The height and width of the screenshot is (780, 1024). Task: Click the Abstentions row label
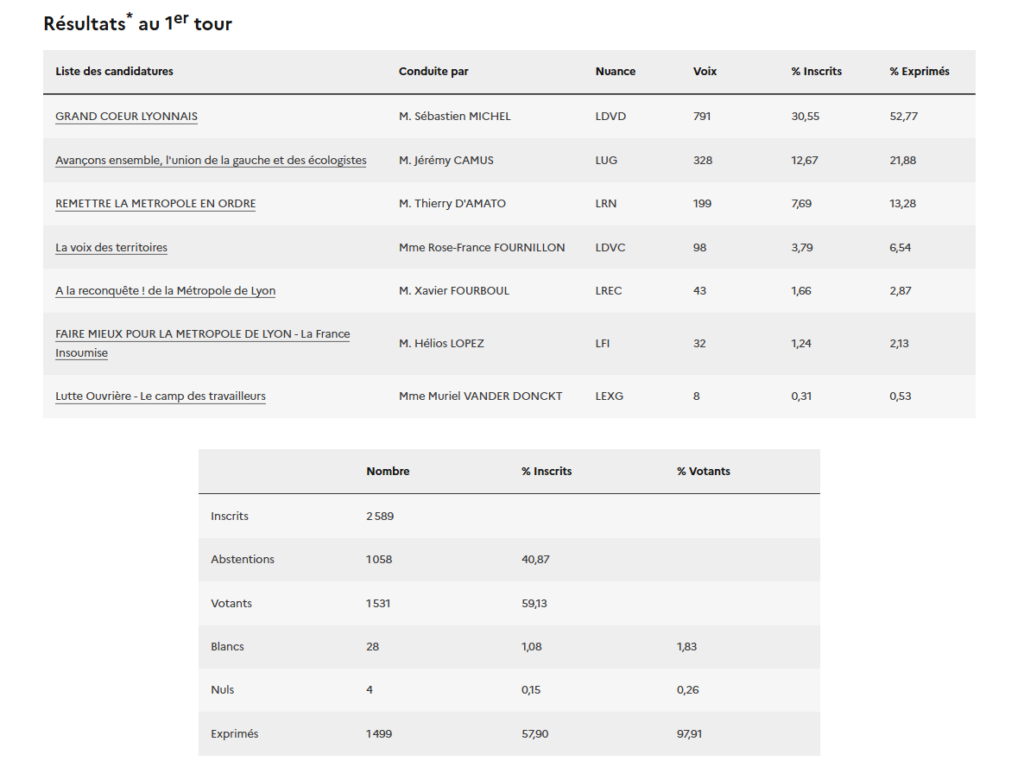click(242, 559)
